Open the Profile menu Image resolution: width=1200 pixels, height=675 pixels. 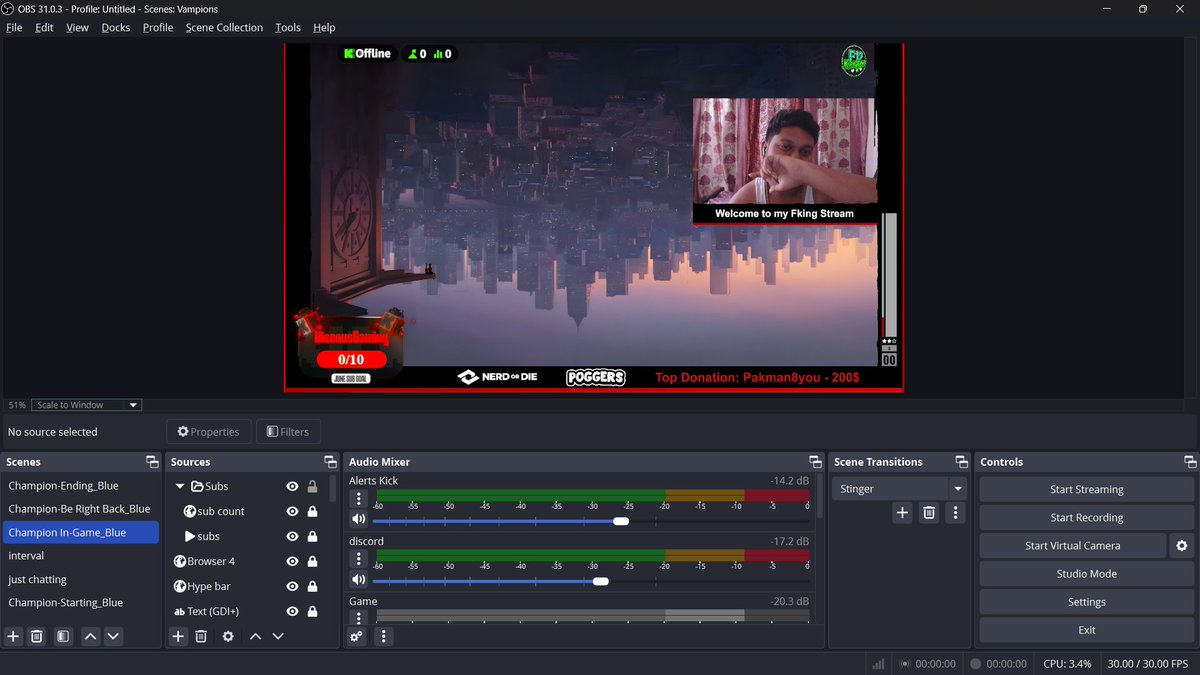point(158,27)
